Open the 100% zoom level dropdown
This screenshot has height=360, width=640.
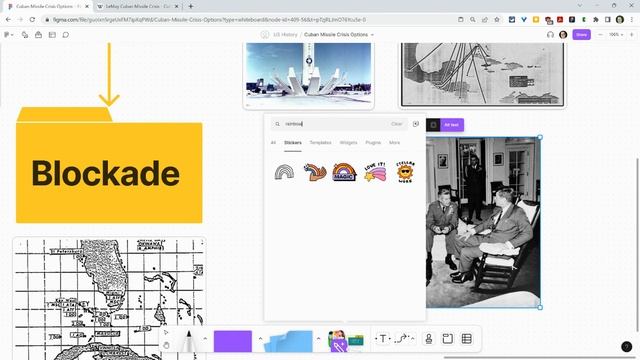[616, 35]
